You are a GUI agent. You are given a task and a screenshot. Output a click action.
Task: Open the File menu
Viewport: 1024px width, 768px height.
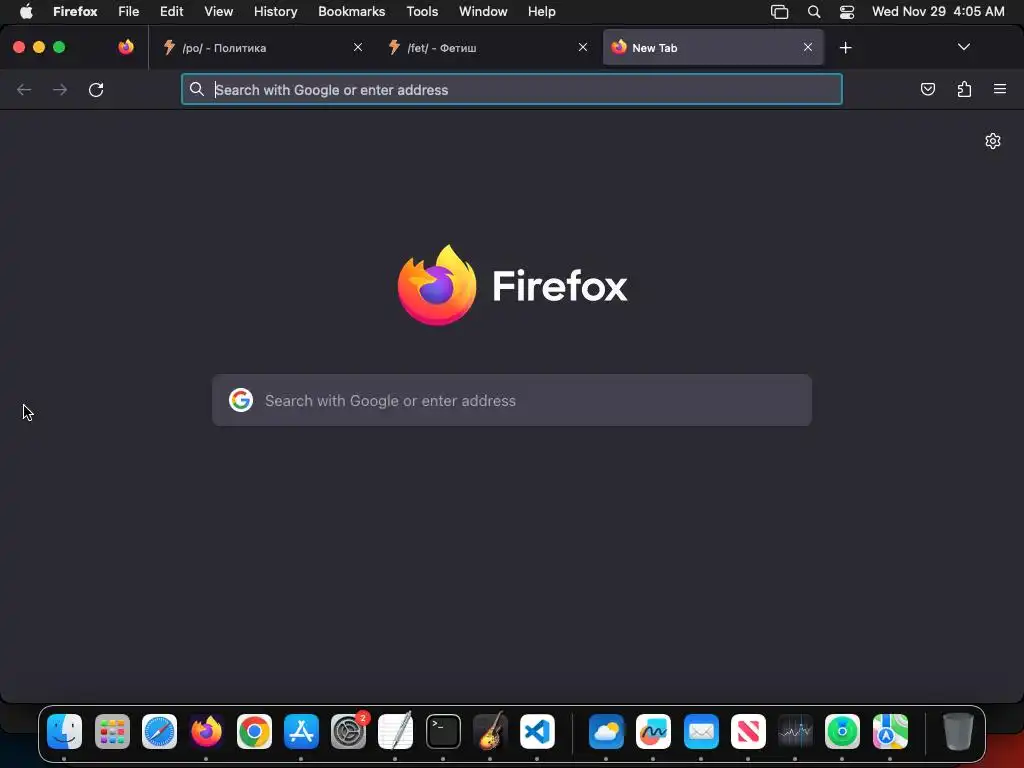129,12
